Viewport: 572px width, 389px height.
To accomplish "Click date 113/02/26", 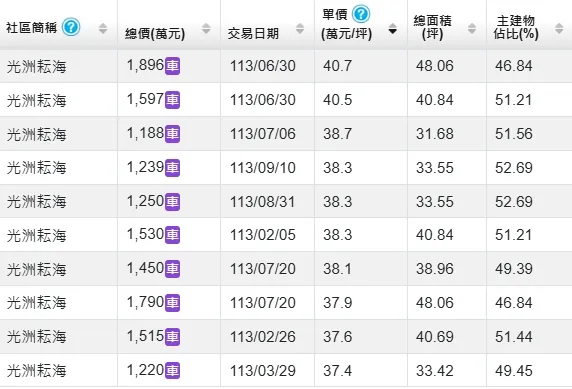I will click(263, 337).
